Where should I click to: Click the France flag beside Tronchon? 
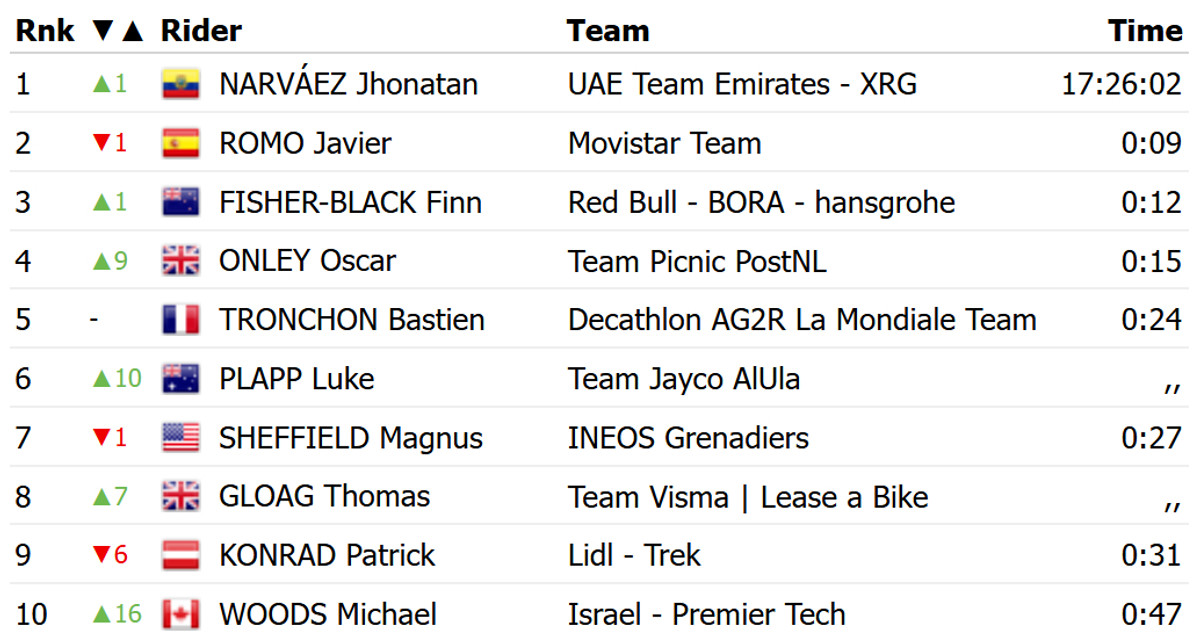(x=181, y=320)
